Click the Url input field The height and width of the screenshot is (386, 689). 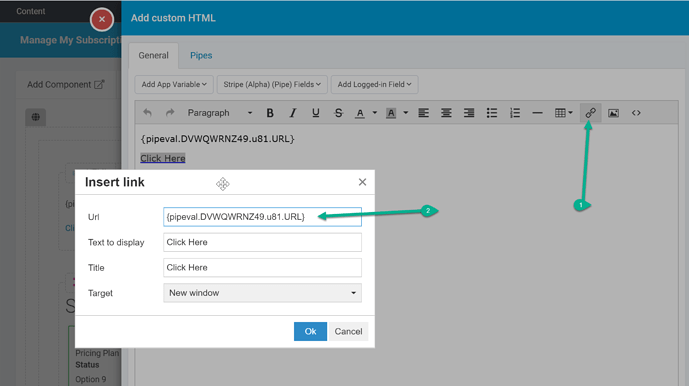(x=262, y=217)
